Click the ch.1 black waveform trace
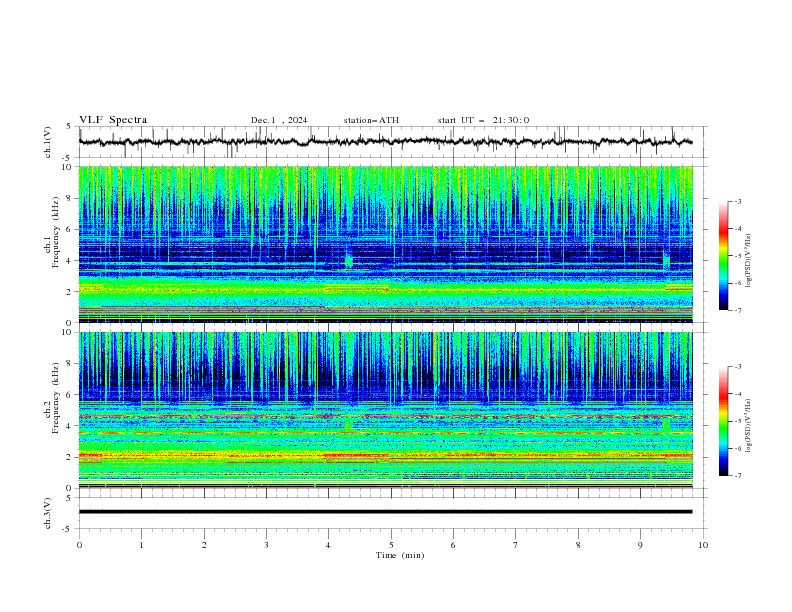This screenshot has width=792, height=612. [x=385, y=142]
